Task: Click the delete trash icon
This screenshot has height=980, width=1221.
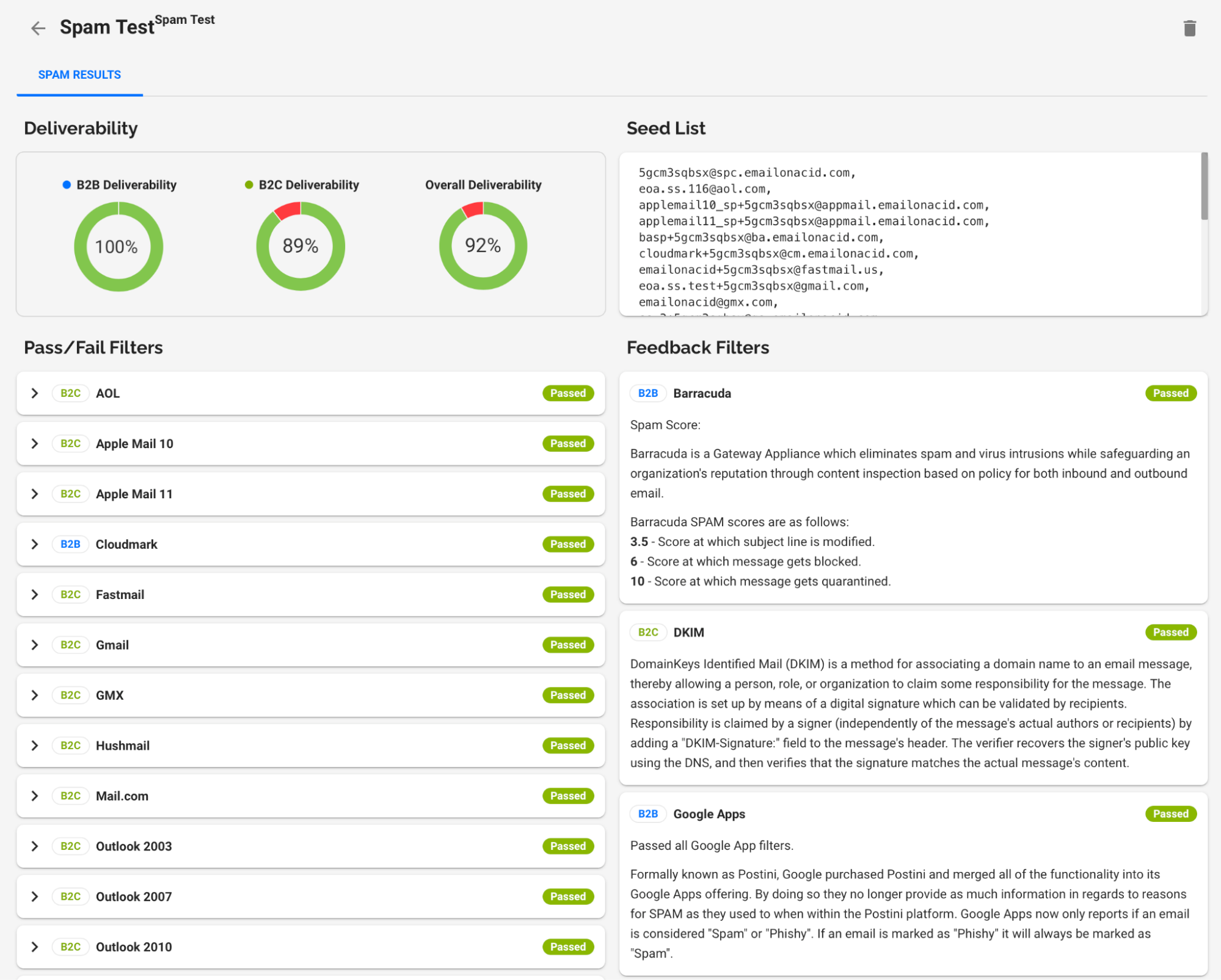Action: (1189, 28)
